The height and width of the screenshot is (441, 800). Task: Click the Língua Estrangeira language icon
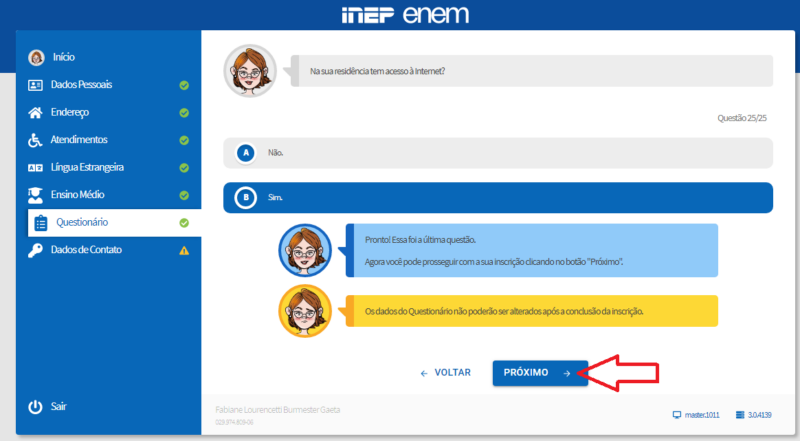coord(36,167)
